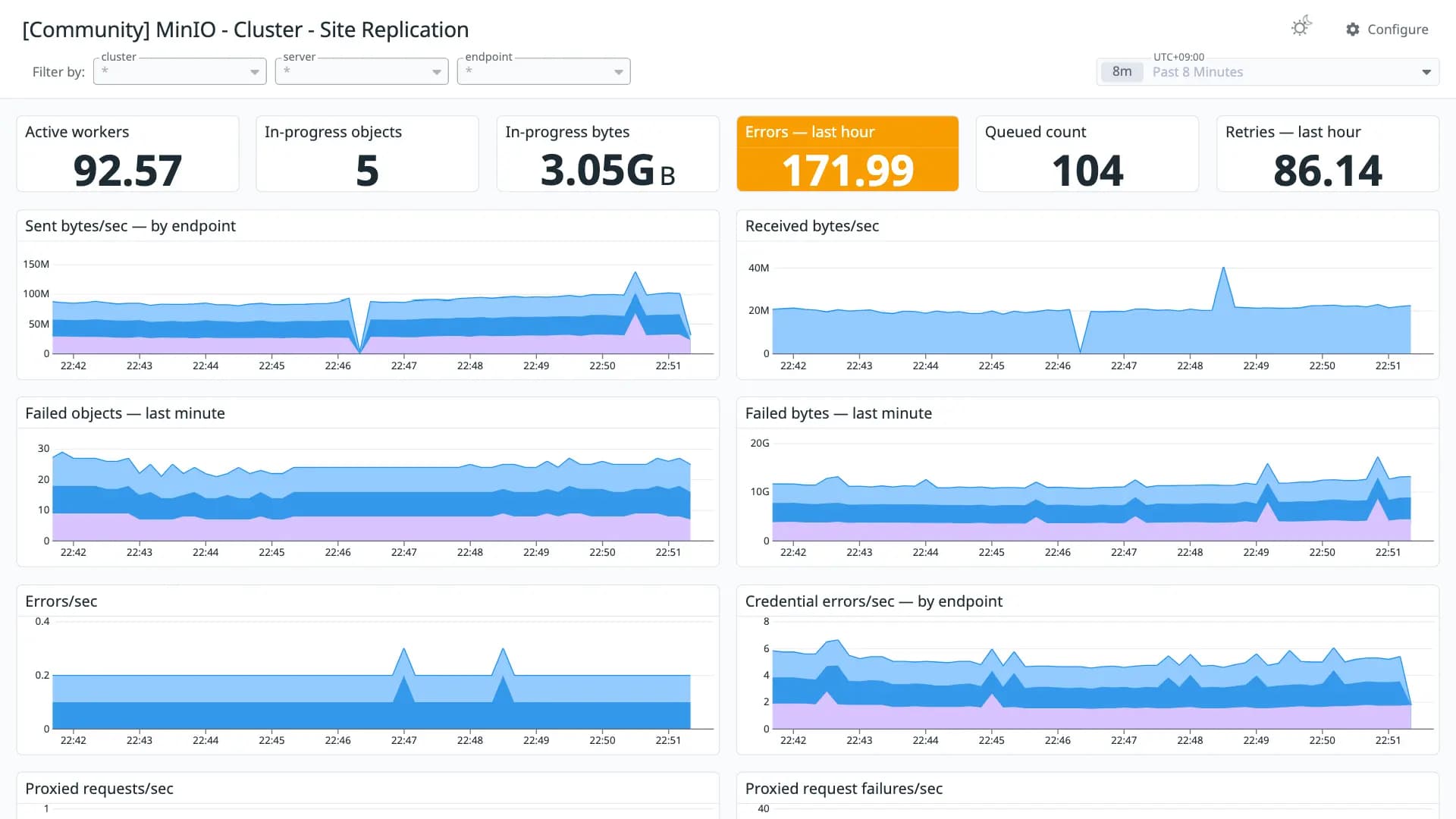Click the tallest peak in Failed bytes chart

point(1378,457)
